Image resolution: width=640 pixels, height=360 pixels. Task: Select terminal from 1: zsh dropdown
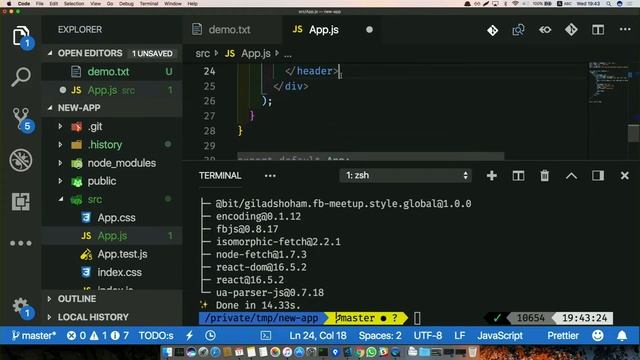pos(405,176)
